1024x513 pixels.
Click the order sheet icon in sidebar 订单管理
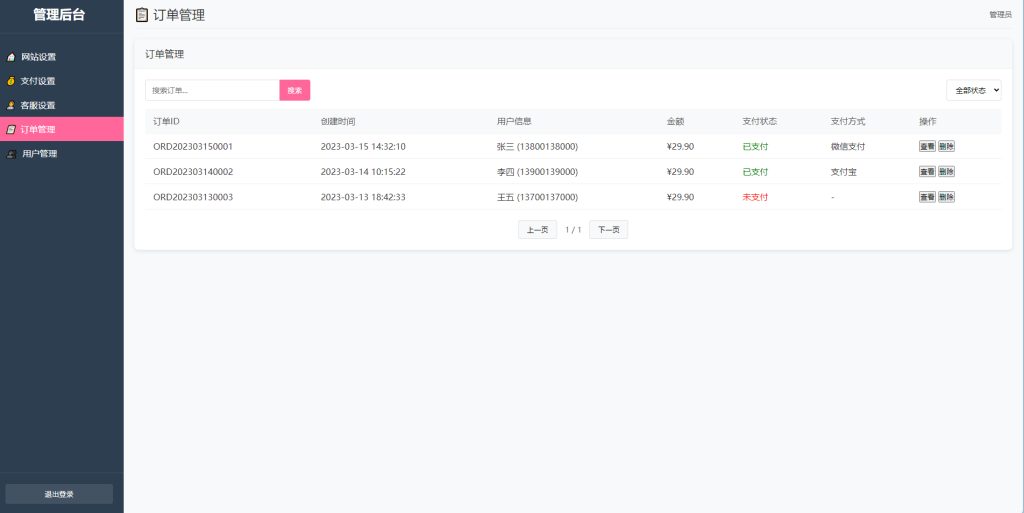click(x=11, y=129)
